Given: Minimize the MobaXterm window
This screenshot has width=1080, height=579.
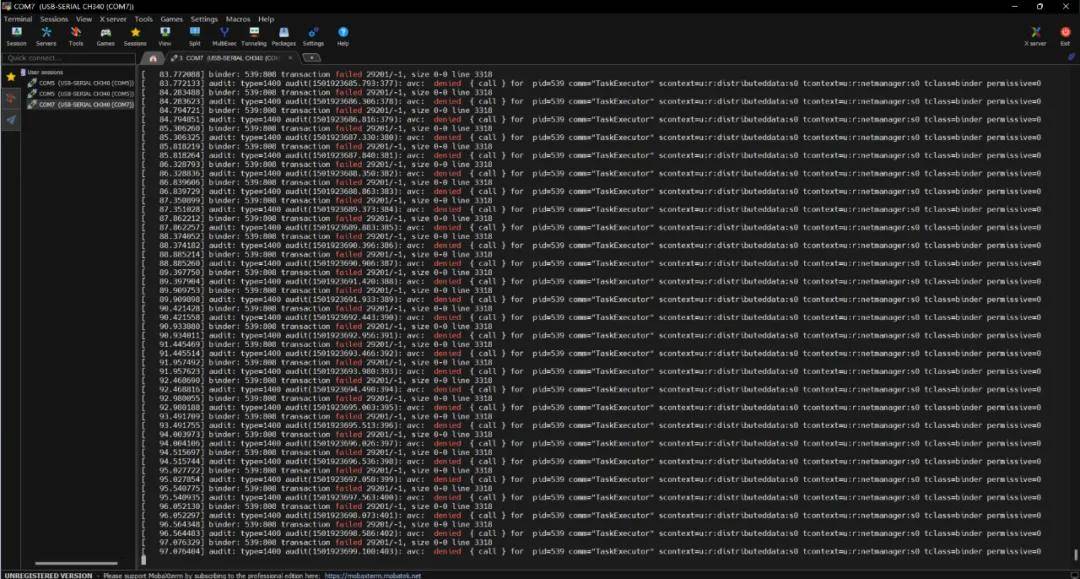Looking at the screenshot, I should [1015, 6].
